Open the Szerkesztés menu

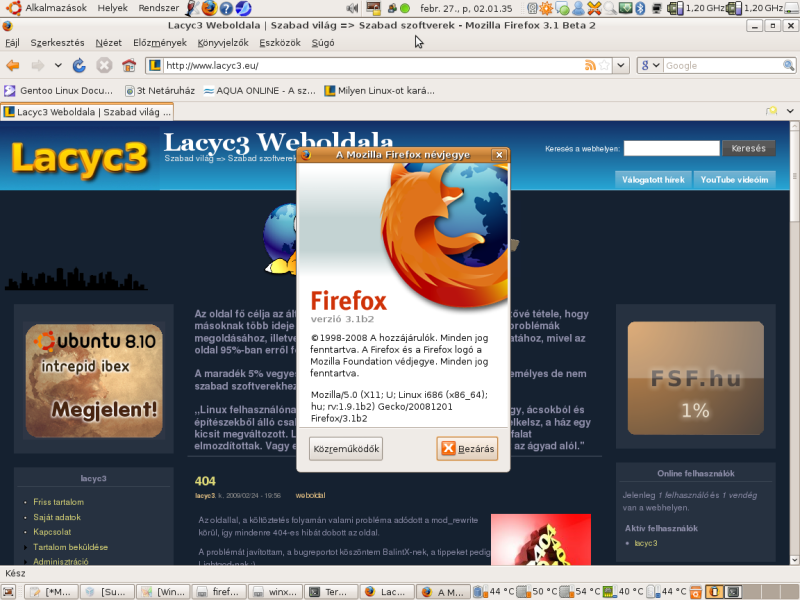(x=57, y=43)
